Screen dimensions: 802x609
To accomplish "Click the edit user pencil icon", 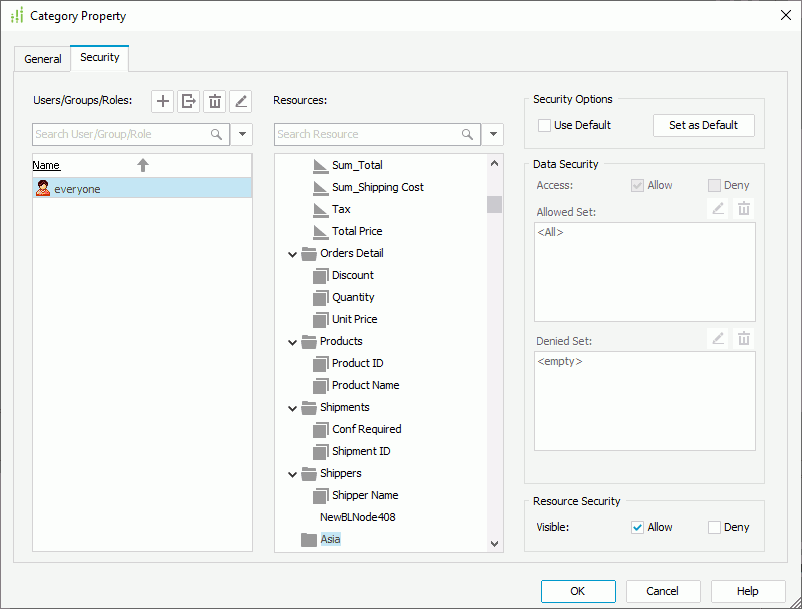I will (240, 101).
